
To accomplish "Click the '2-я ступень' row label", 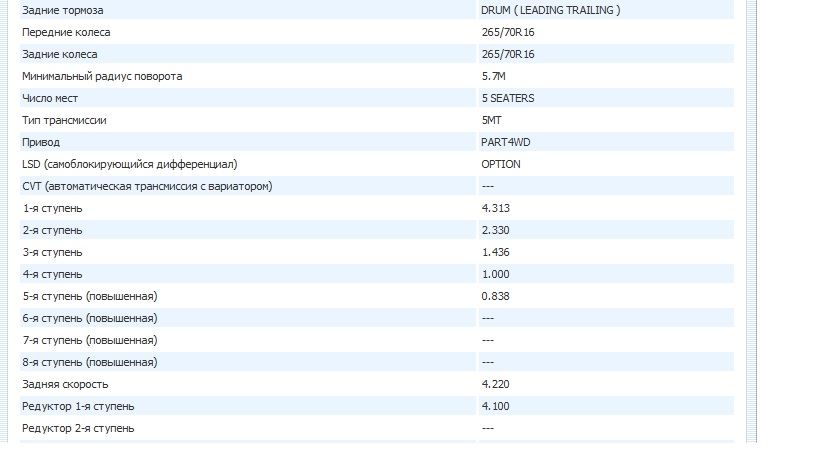I will point(52,230).
